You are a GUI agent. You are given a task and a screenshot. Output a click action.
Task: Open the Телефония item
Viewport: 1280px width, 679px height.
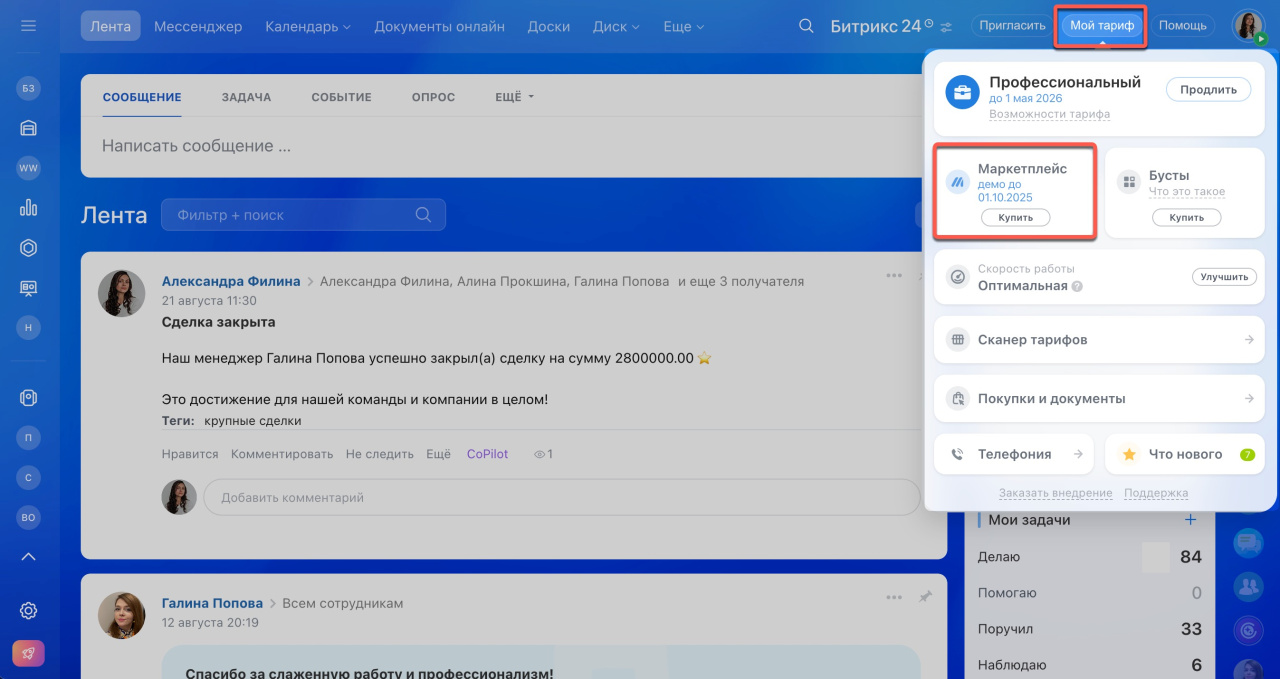1015,454
